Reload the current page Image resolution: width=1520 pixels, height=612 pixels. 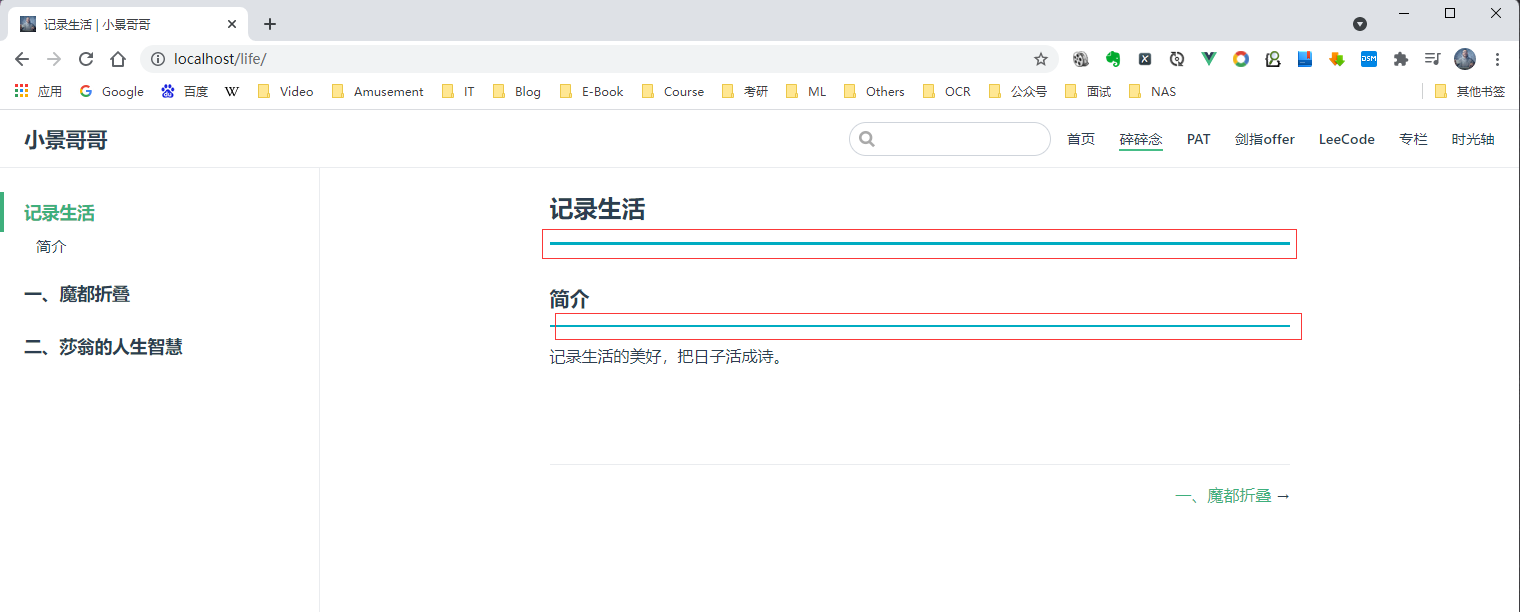click(86, 59)
